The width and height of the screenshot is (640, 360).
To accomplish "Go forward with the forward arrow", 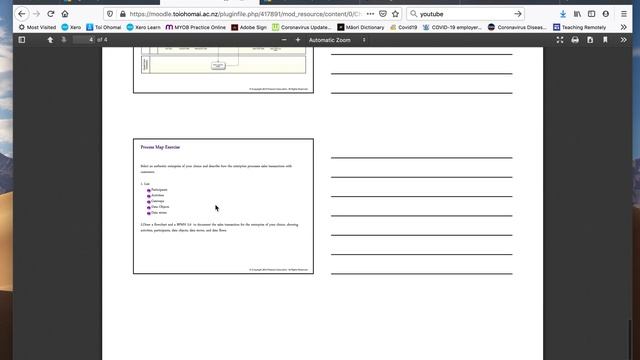I will tap(36, 14).
